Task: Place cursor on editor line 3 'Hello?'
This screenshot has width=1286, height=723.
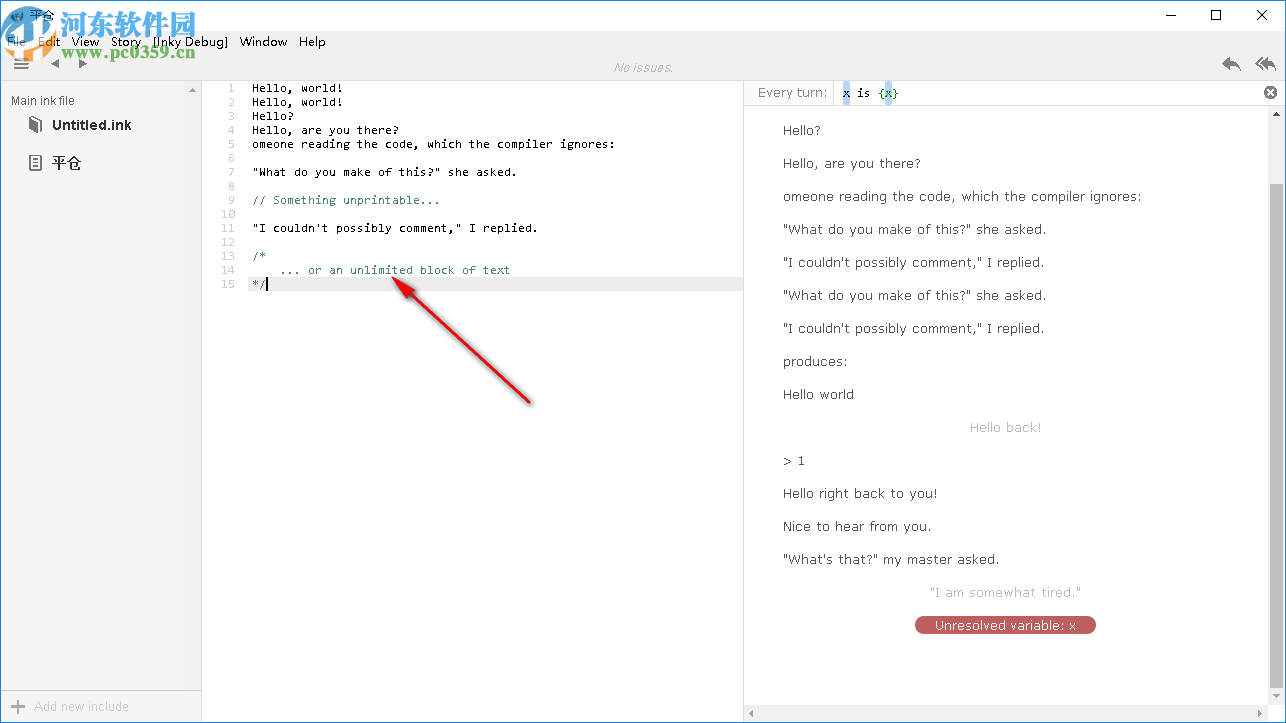Action: click(273, 116)
